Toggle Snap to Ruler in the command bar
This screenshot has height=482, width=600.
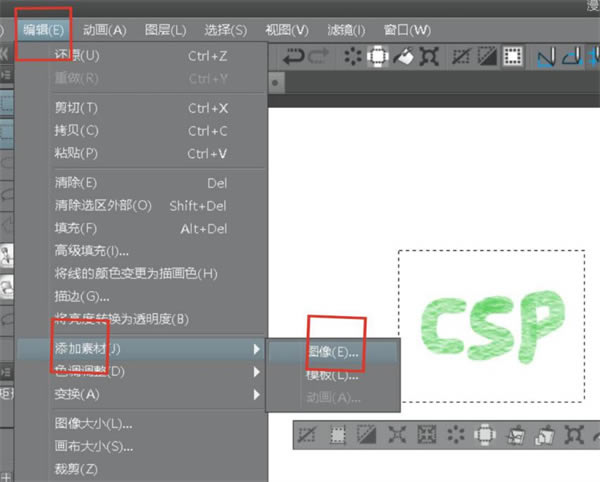point(546,57)
